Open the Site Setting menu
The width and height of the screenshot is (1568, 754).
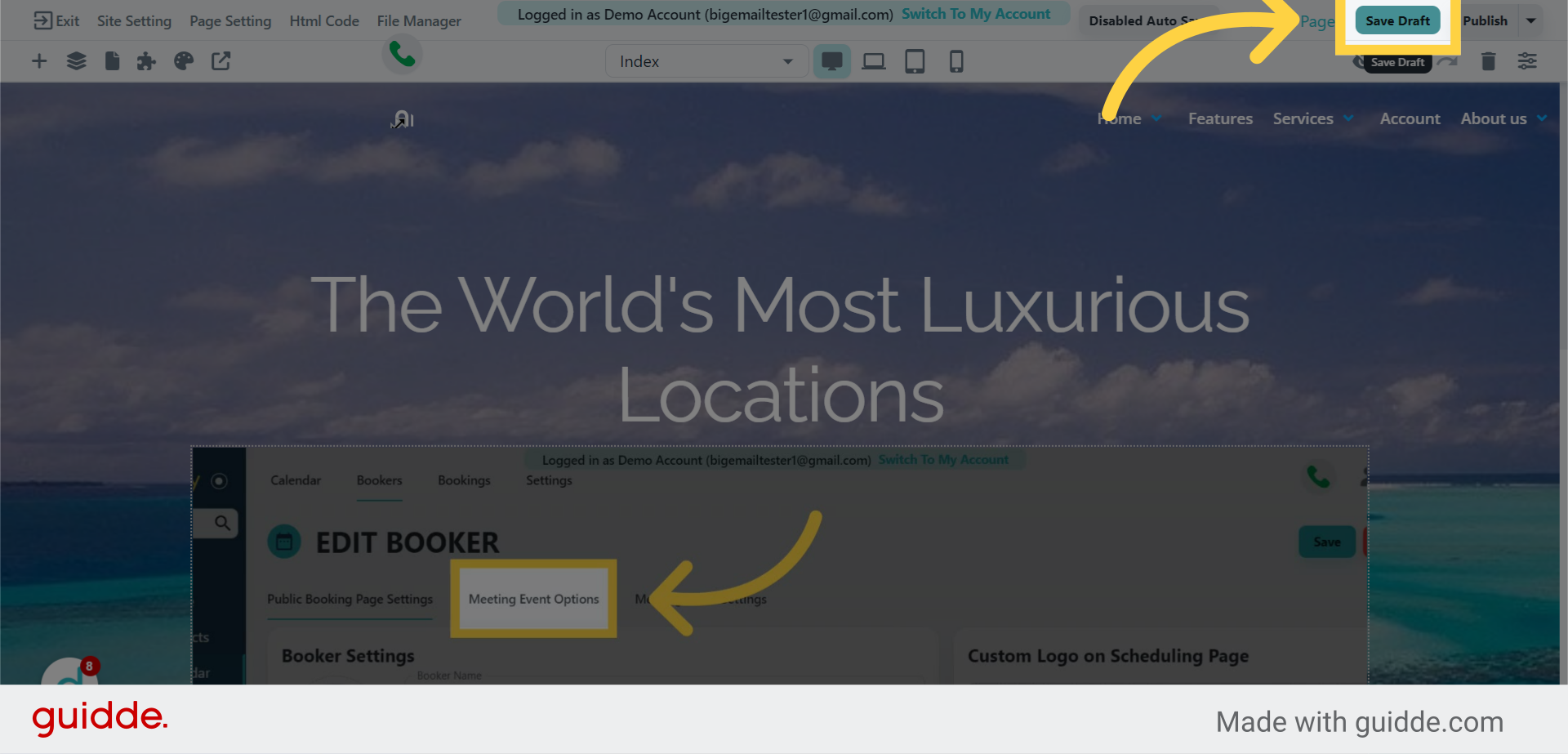pos(134,20)
